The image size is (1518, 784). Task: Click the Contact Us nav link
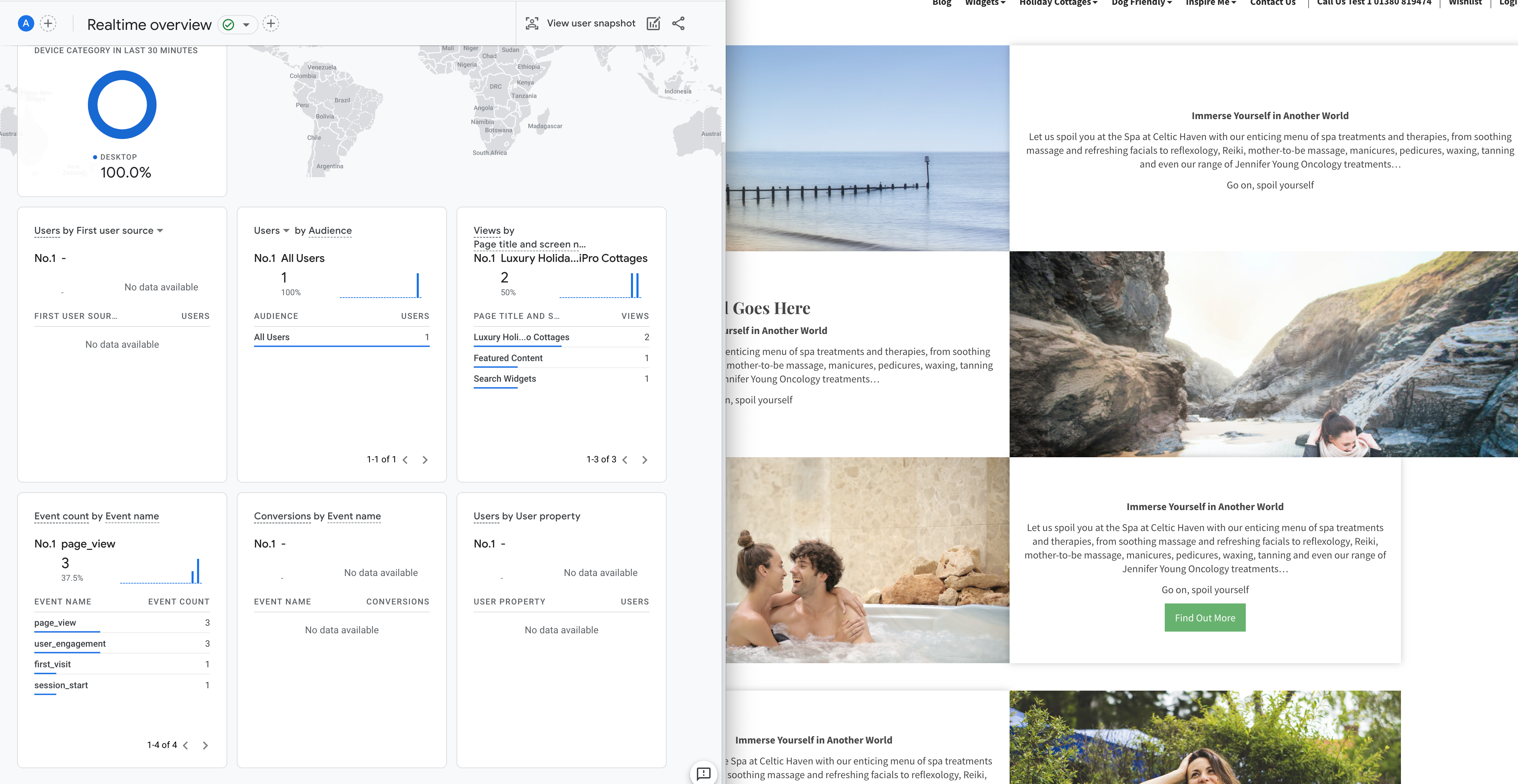[x=1272, y=3]
